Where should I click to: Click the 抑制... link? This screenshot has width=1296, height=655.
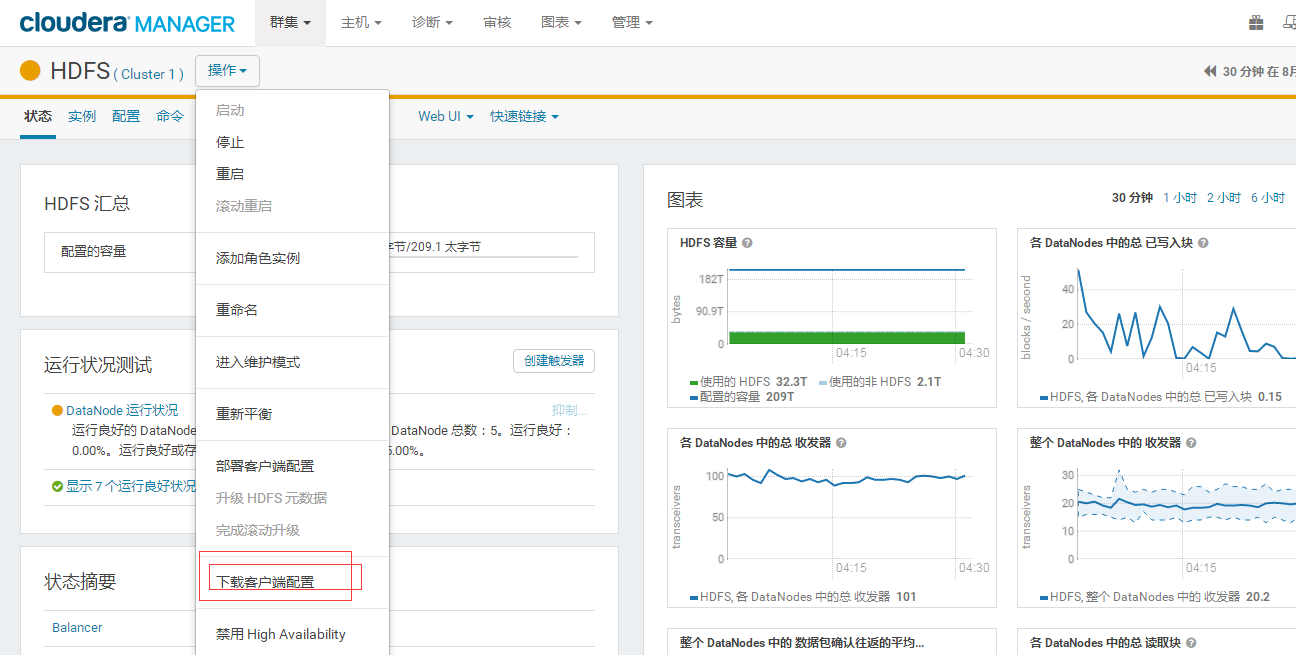[x=569, y=411]
